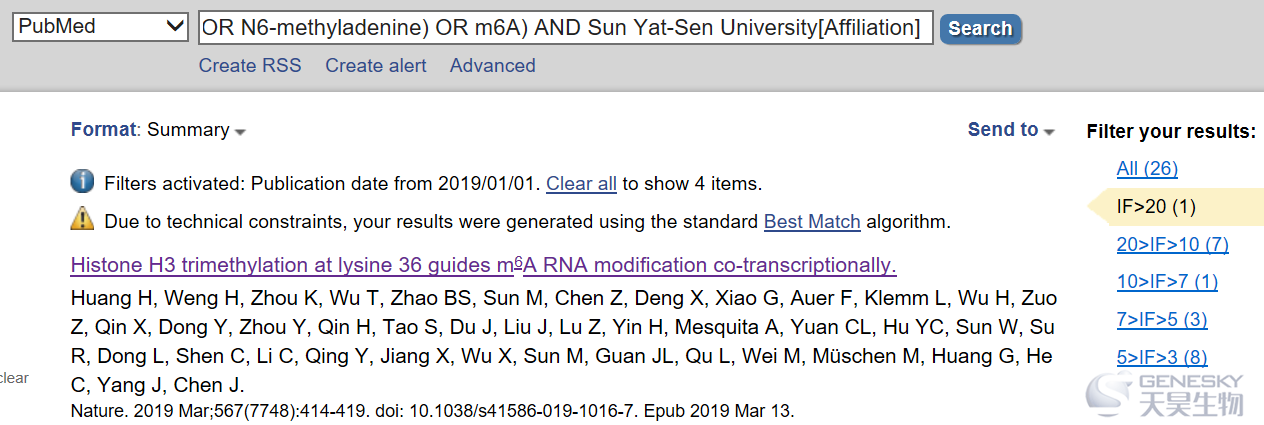Select the IF>20 (1) filter
Viewport: 1264px width, 425px height.
pyautogui.click(x=1156, y=207)
